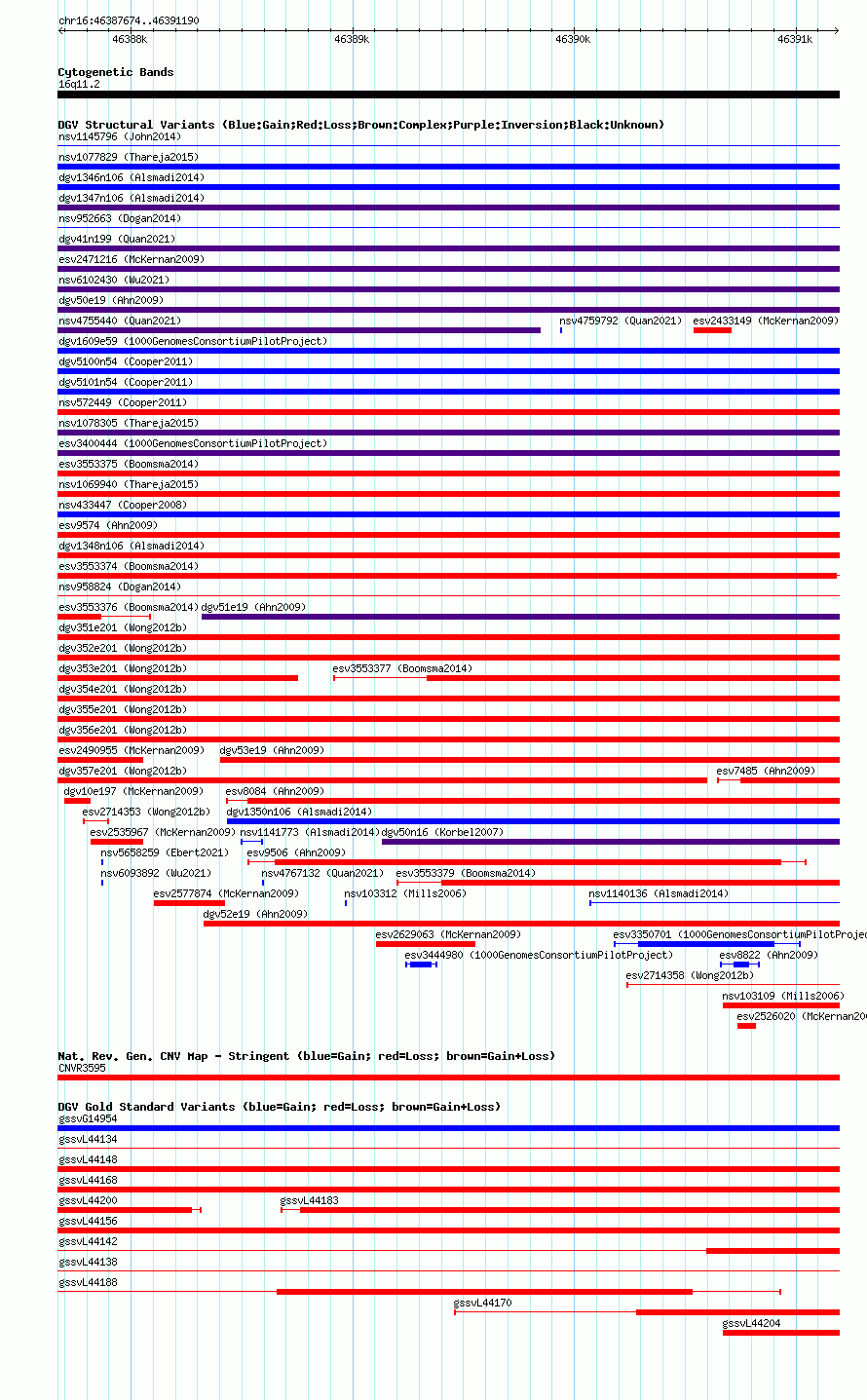
Task: Click the dgv1347n106 (Alsmadi2014) label
Action: coord(132,198)
